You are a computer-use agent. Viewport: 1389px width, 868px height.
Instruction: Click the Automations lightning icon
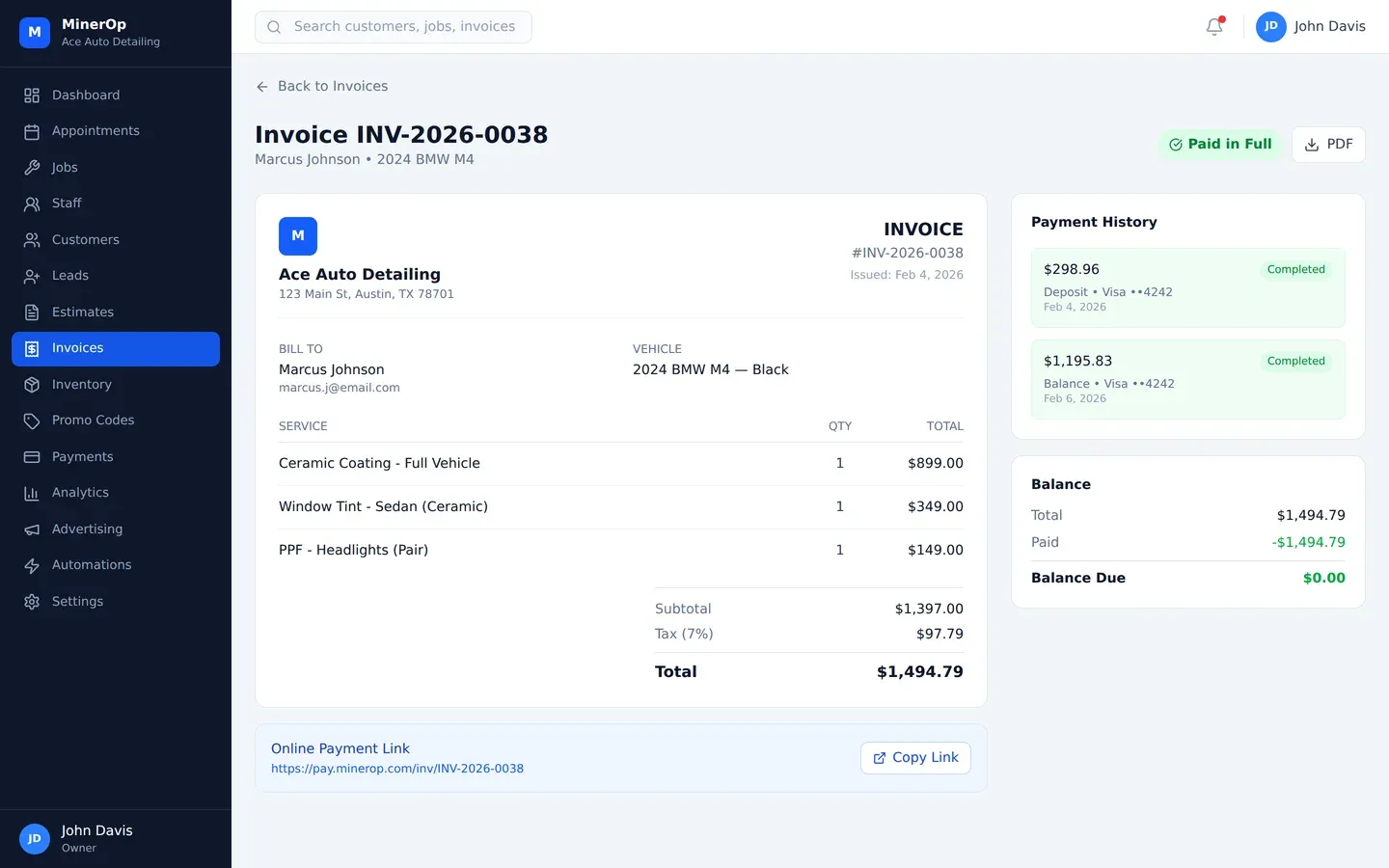click(x=32, y=565)
